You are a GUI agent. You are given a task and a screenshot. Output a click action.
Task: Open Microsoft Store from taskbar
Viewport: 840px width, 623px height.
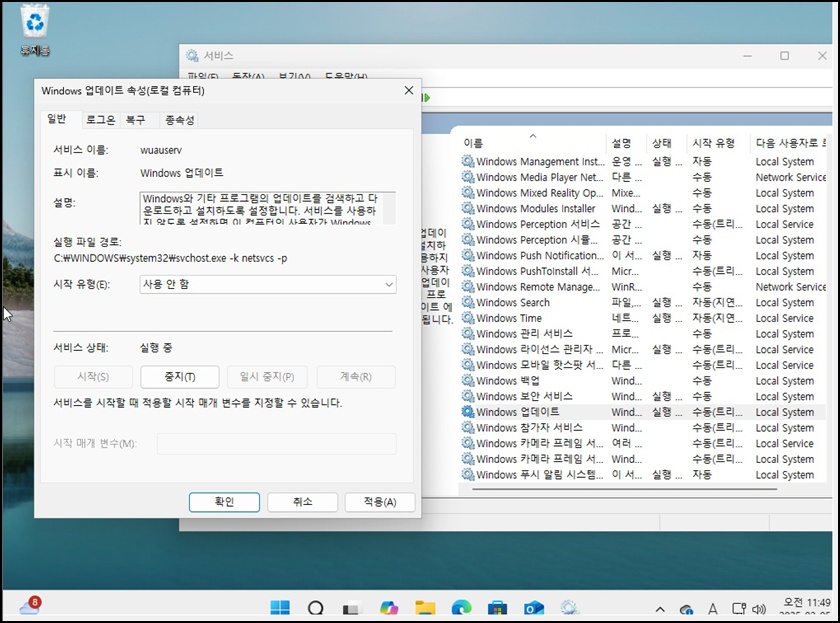pos(497,608)
